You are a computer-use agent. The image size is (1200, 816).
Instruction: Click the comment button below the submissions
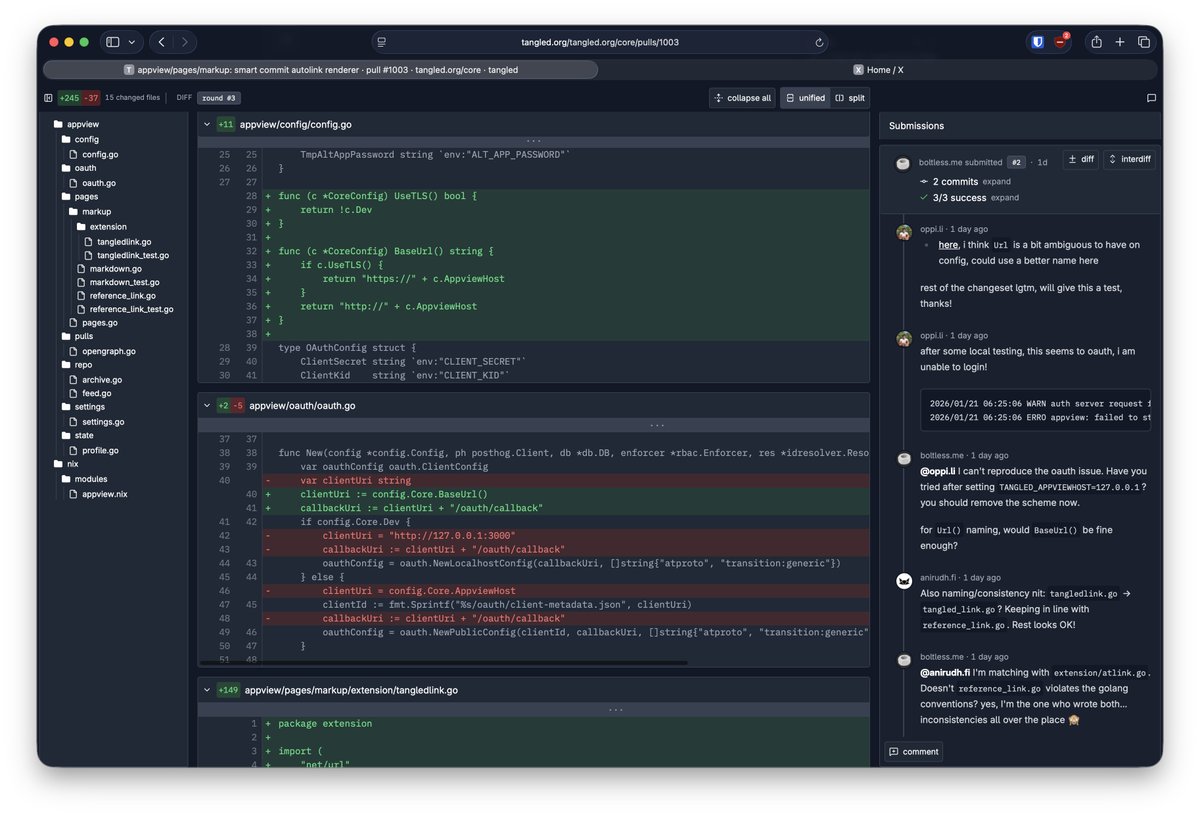[x=911, y=751]
